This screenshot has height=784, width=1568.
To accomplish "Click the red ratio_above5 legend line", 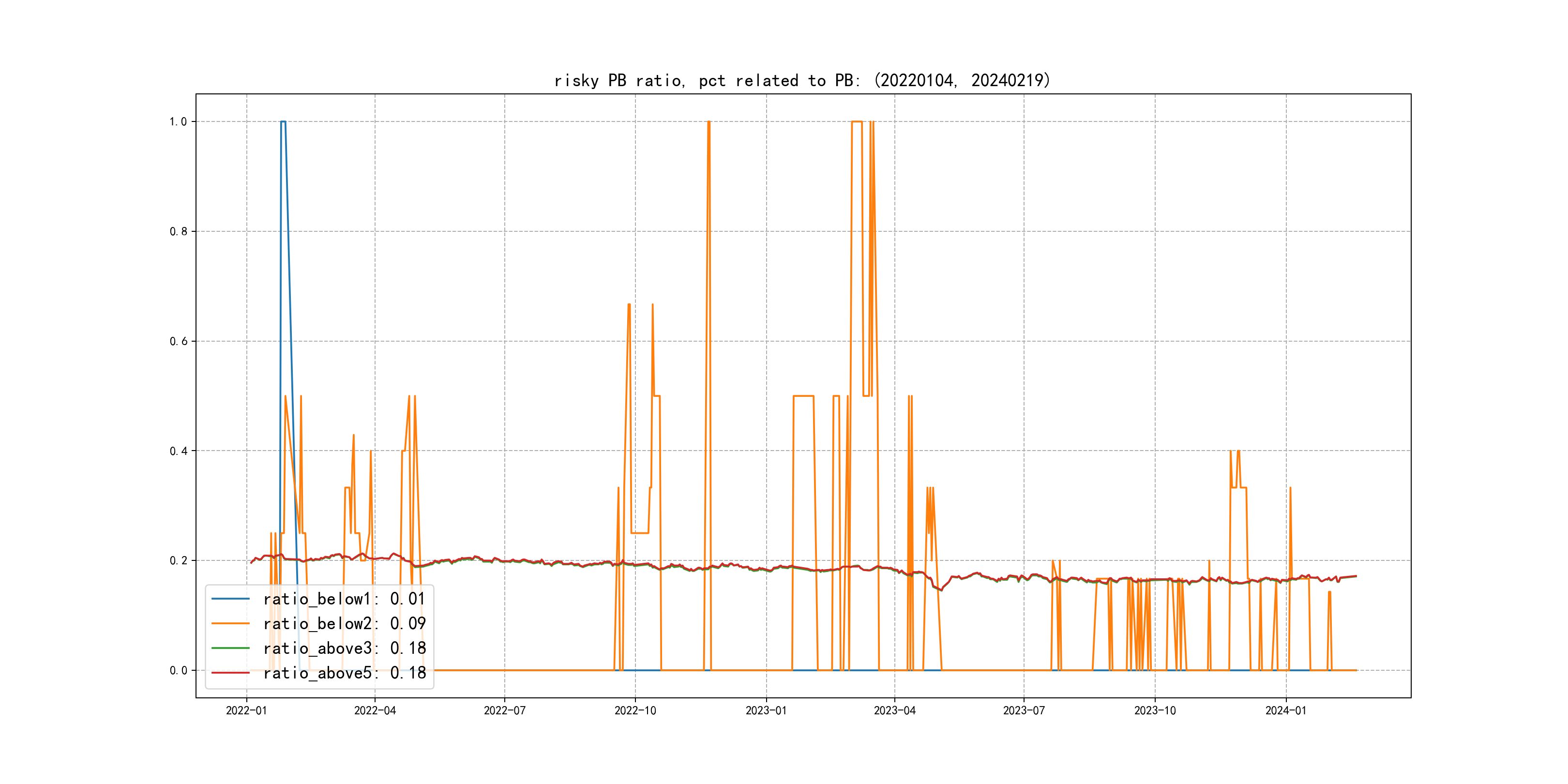I will click(x=230, y=673).
